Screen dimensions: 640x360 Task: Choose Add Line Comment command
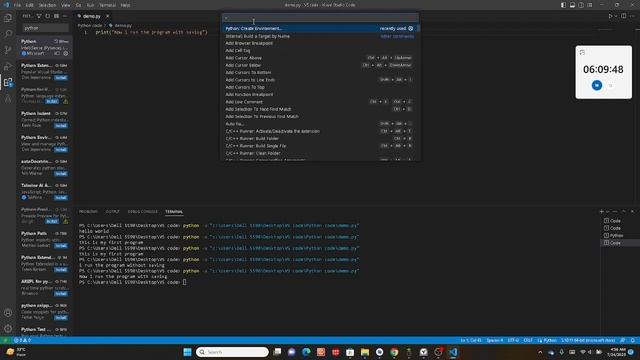click(320, 102)
